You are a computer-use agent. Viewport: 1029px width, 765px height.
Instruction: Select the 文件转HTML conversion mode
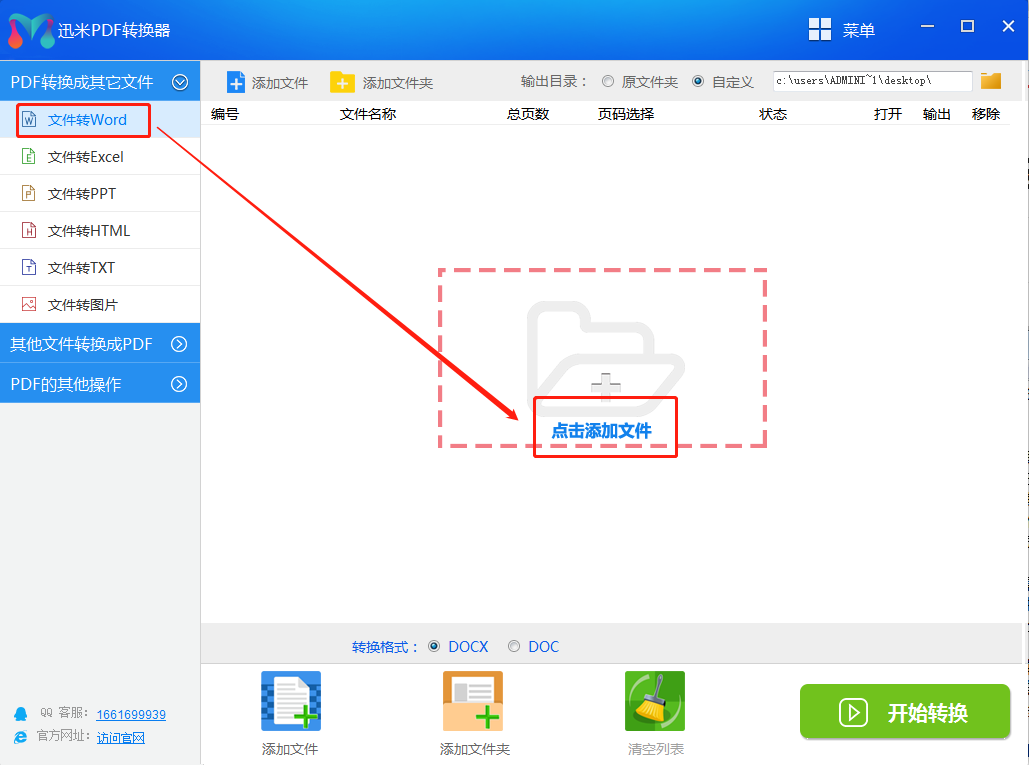tap(82, 230)
